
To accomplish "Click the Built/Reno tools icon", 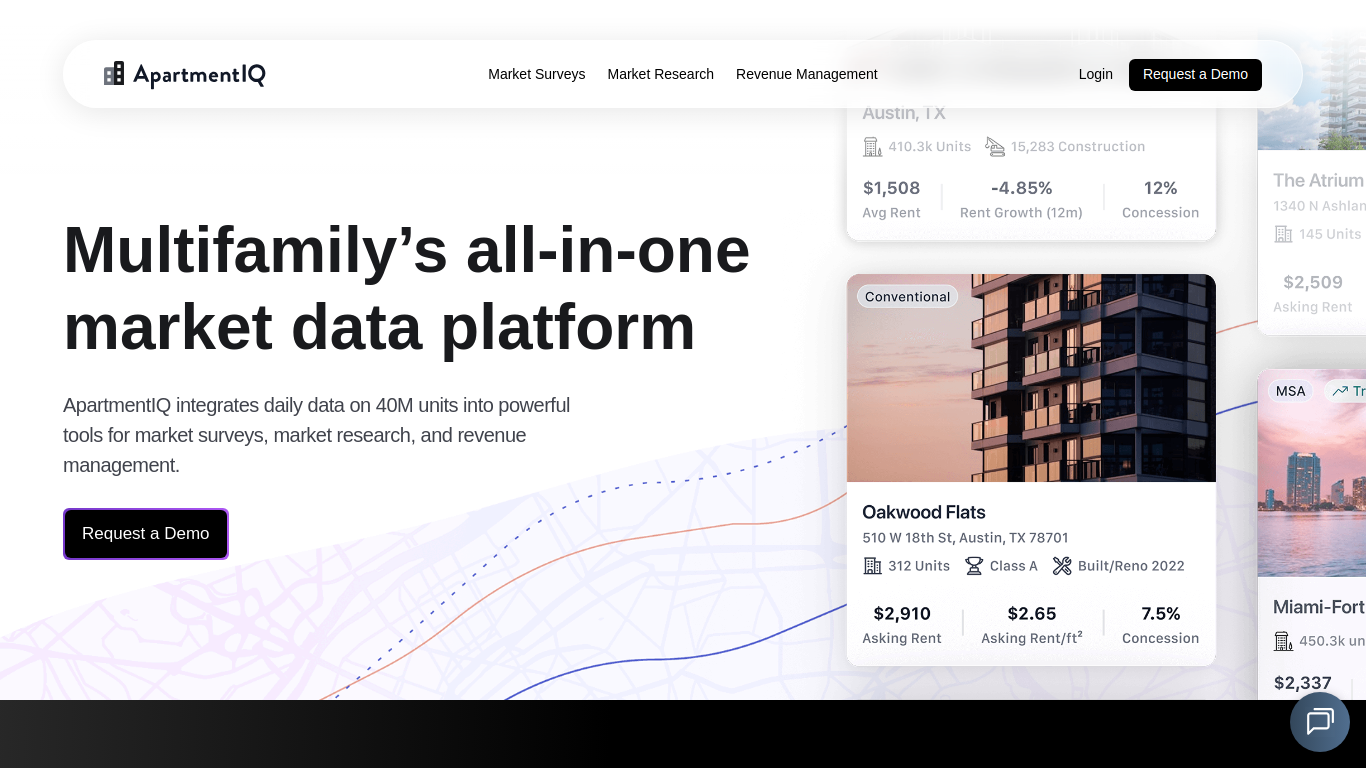I will [1062, 566].
